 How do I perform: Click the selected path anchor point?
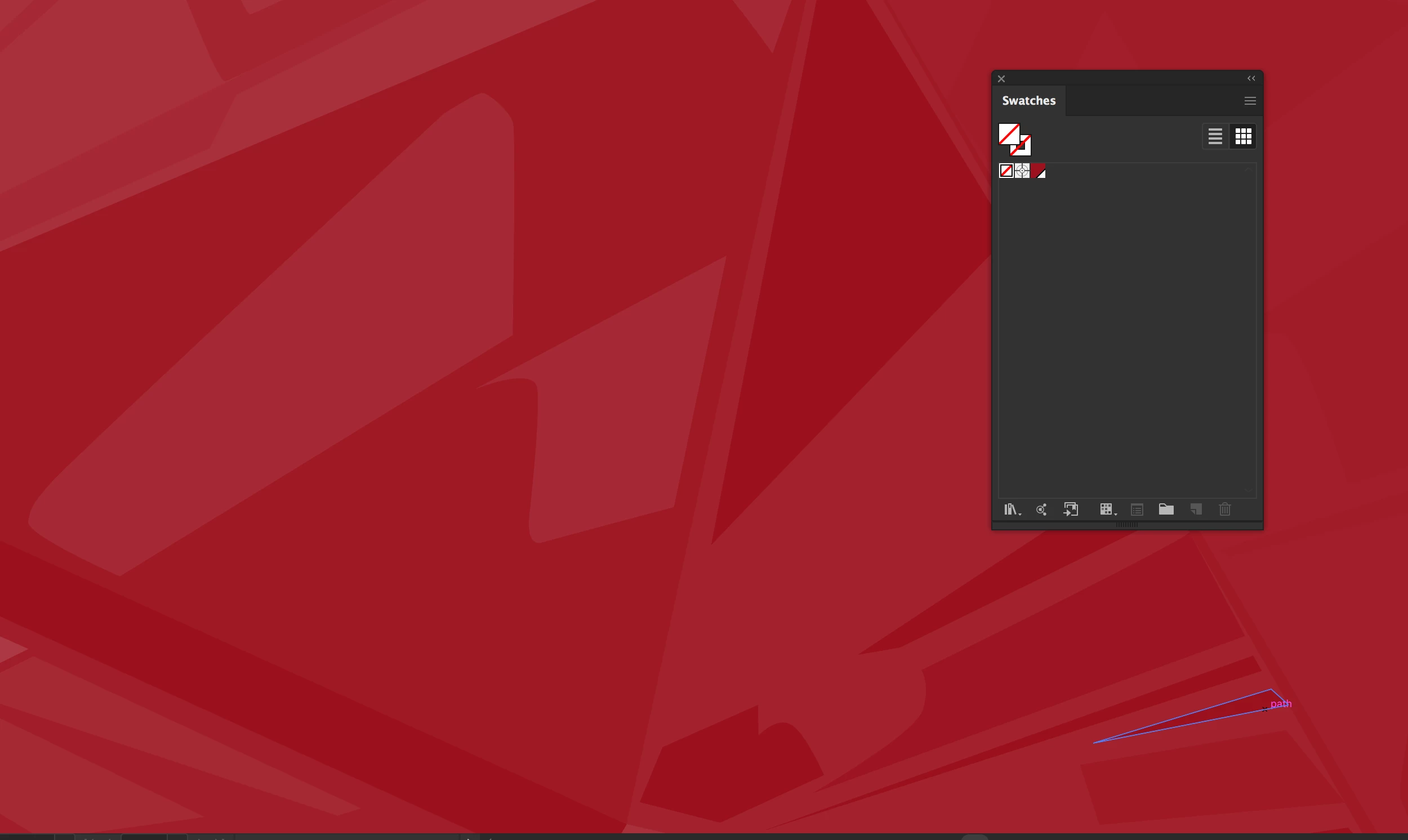click(1265, 709)
